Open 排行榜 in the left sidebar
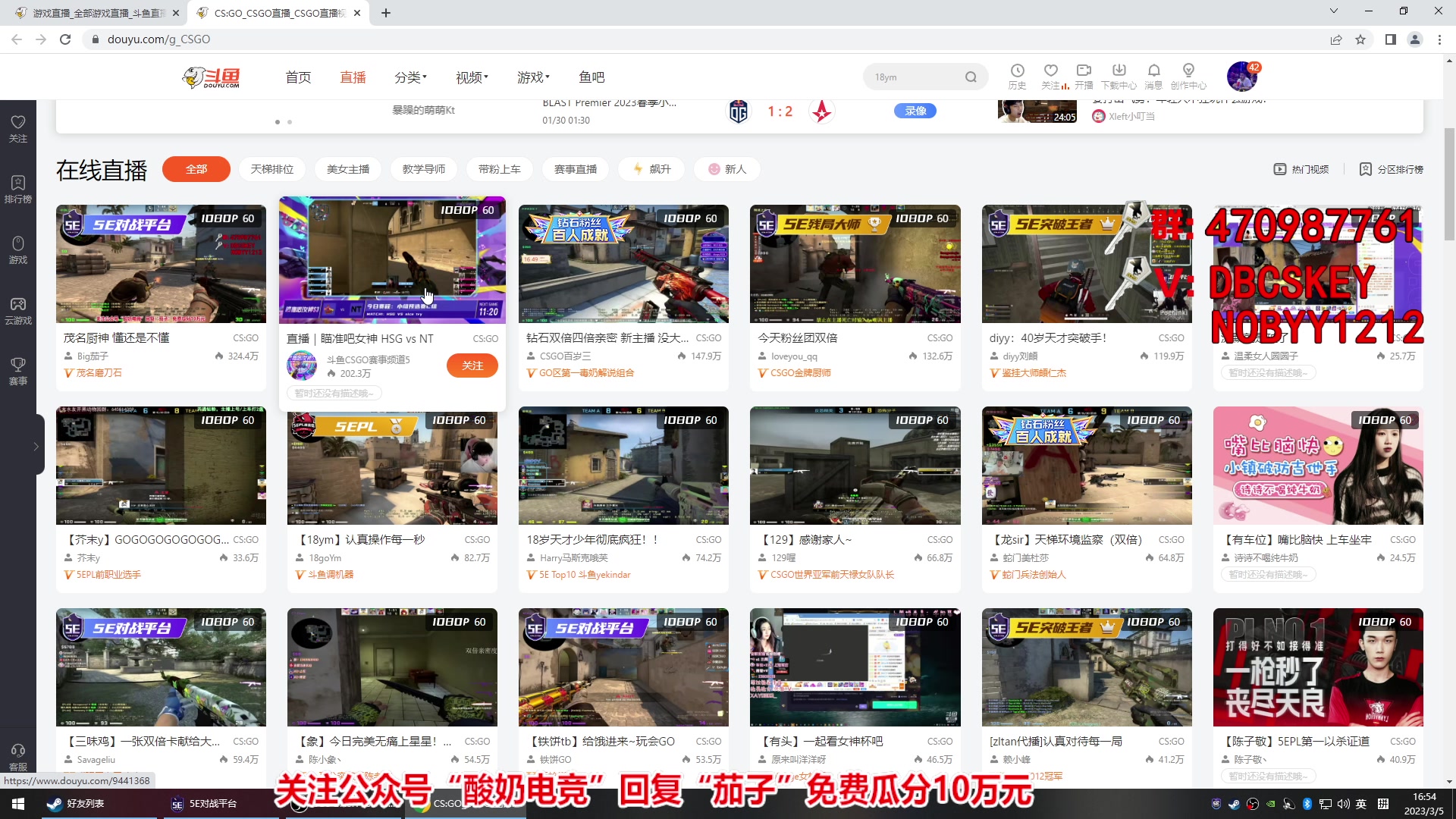Image resolution: width=1456 pixels, height=819 pixels. 18,190
